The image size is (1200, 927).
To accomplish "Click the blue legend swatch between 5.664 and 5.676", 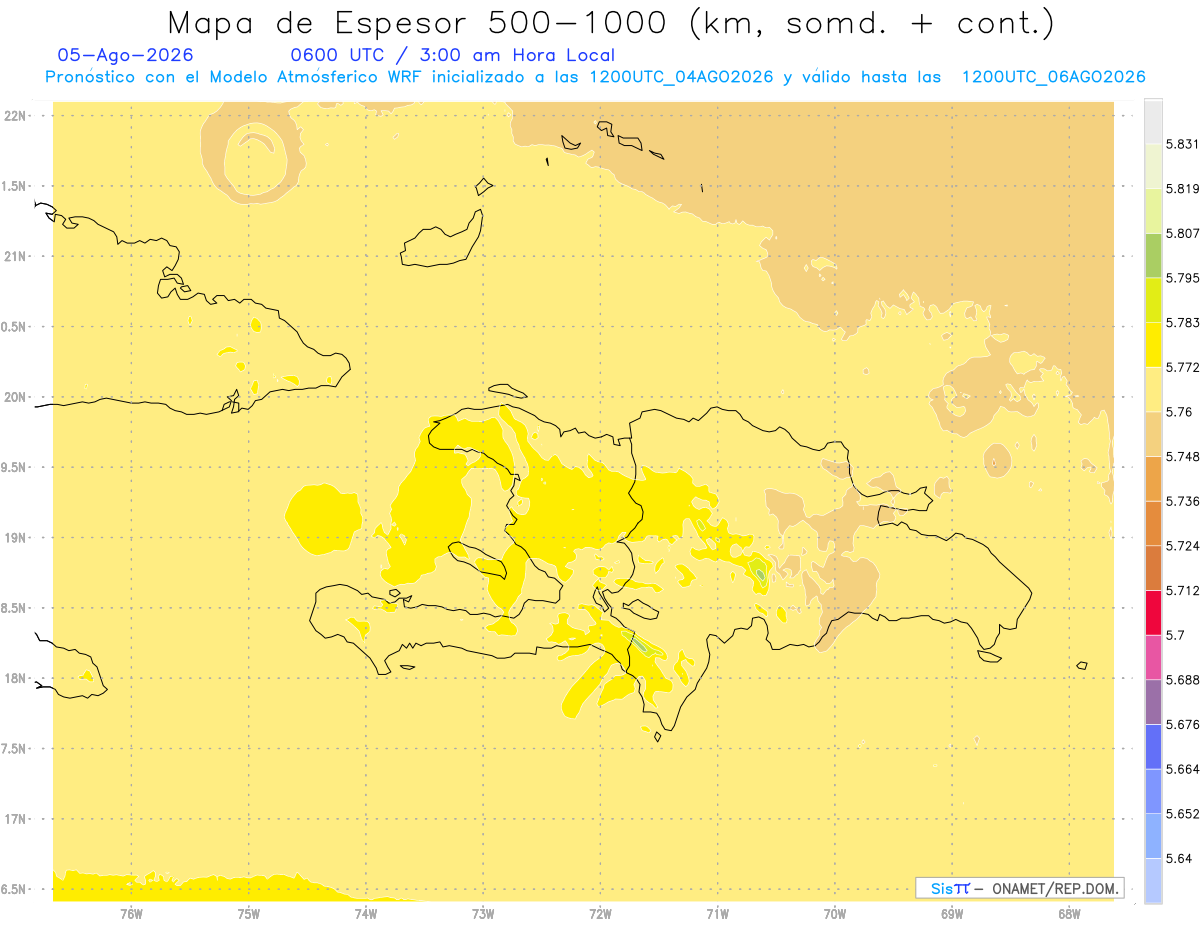I will (x=1153, y=746).
